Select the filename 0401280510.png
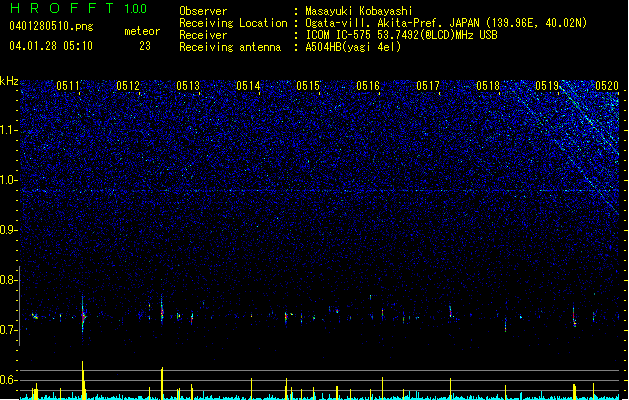629x400 pixels. tap(51, 26)
